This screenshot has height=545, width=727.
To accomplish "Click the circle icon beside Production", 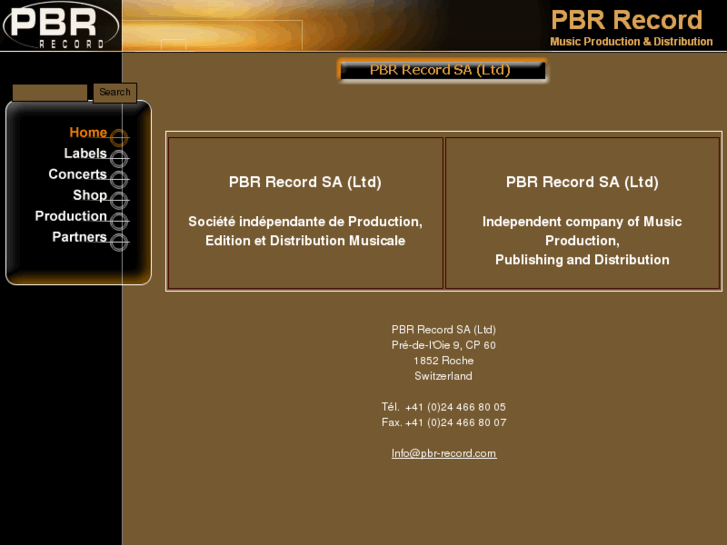I will click(119, 221).
